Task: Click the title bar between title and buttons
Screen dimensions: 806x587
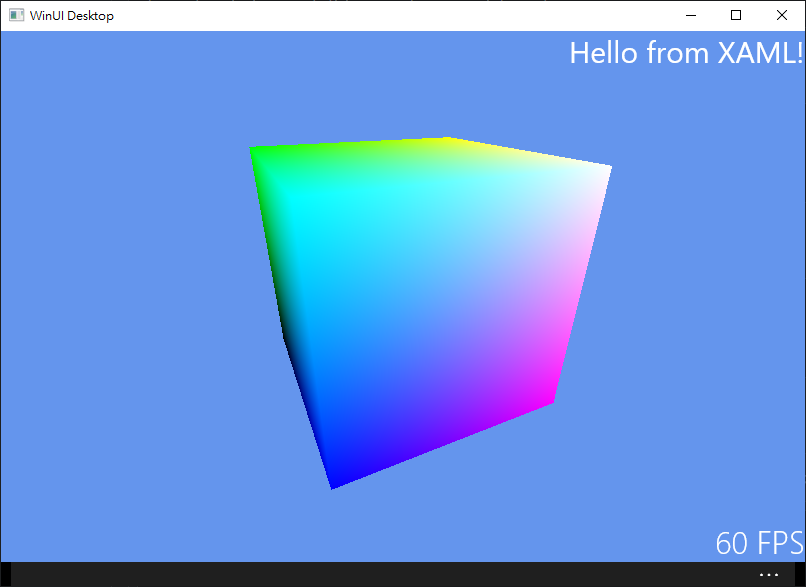Action: click(x=400, y=15)
